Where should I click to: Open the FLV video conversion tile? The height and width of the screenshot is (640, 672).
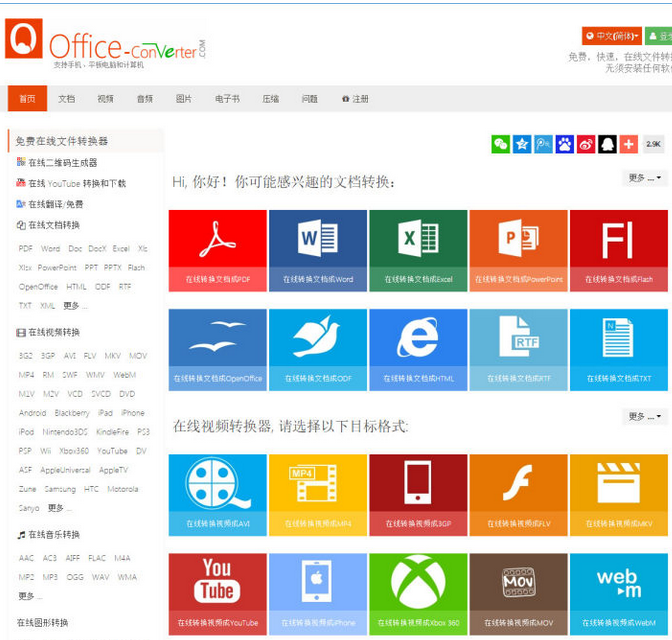click(518, 495)
